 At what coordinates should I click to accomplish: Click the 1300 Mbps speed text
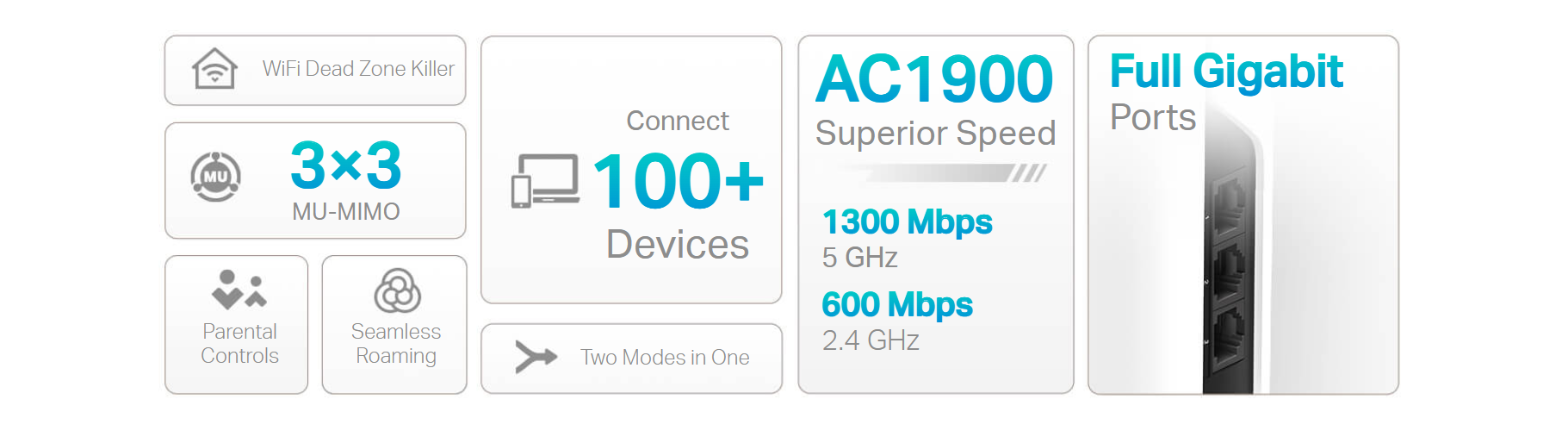point(907,222)
